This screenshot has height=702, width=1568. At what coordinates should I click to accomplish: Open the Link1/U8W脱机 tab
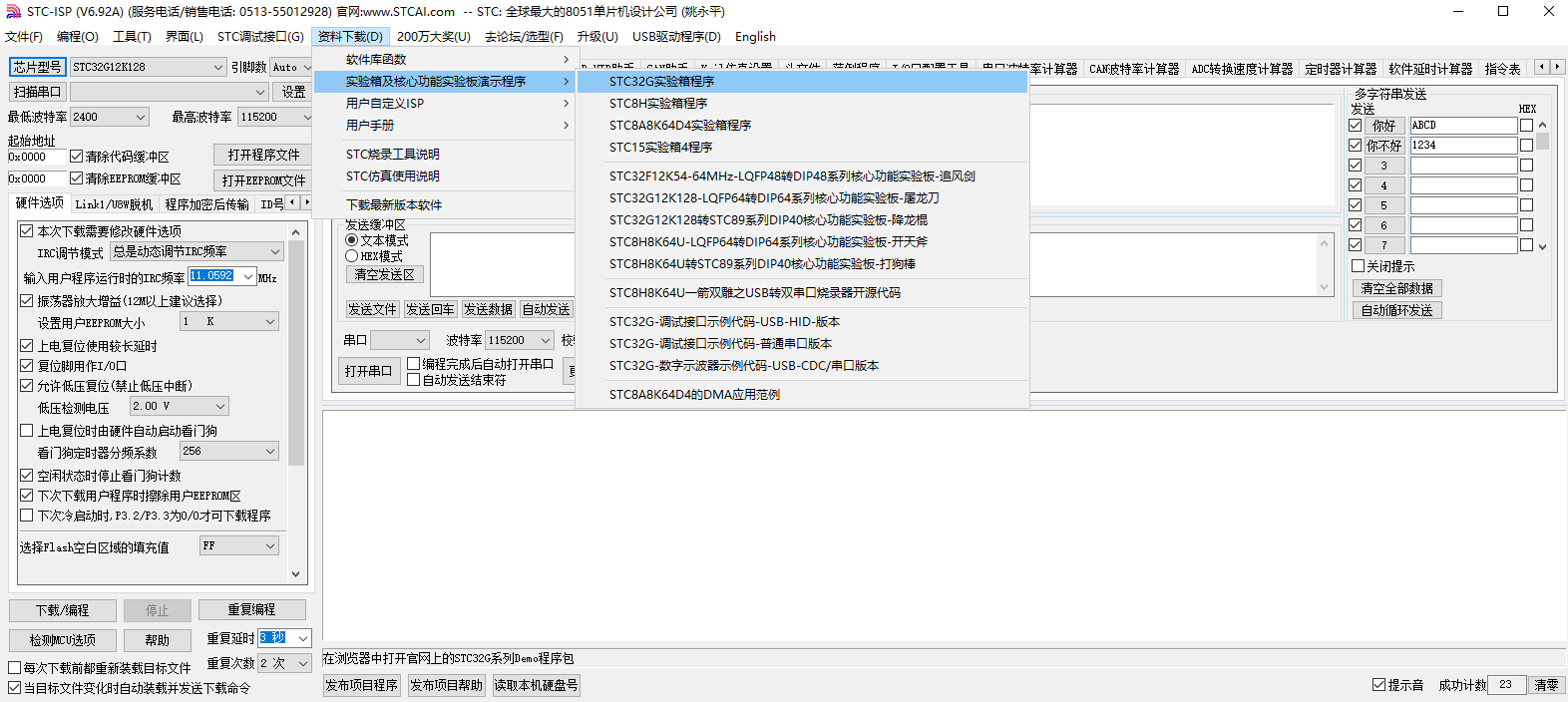click(115, 204)
